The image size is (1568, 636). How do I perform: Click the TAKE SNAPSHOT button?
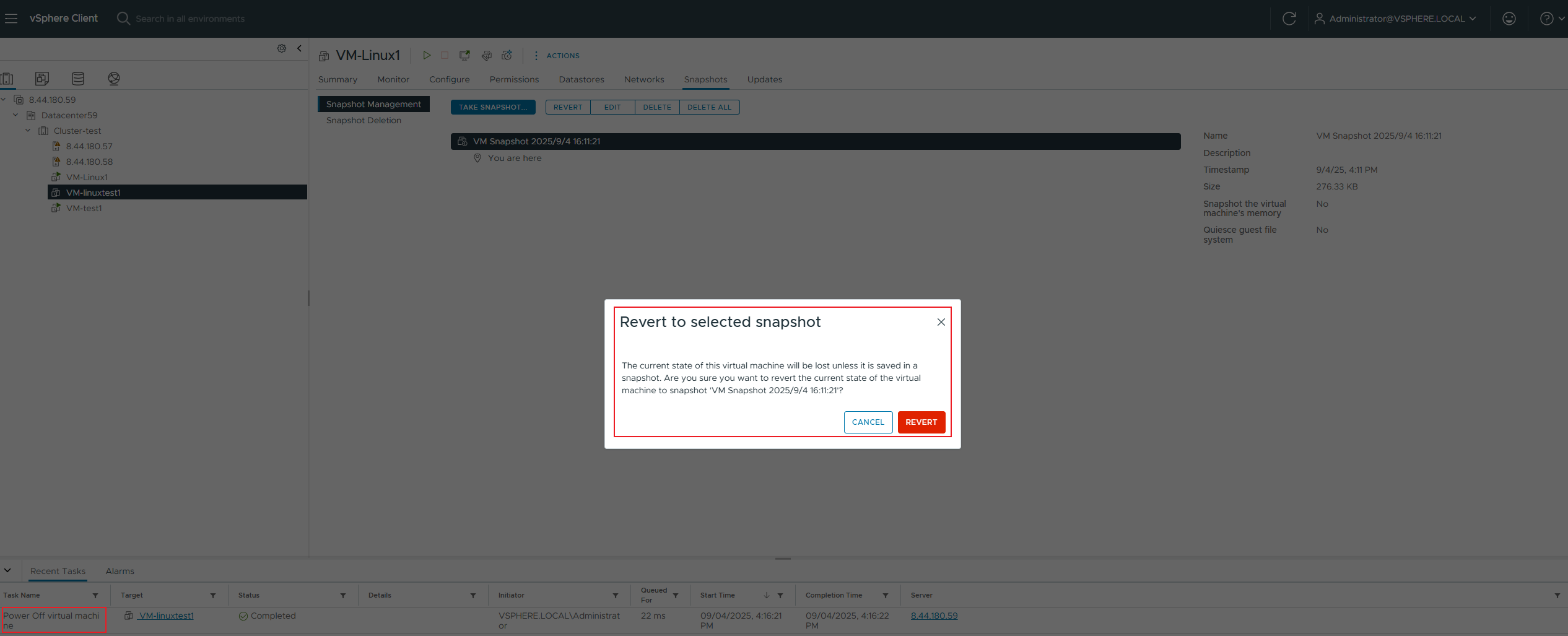493,107
